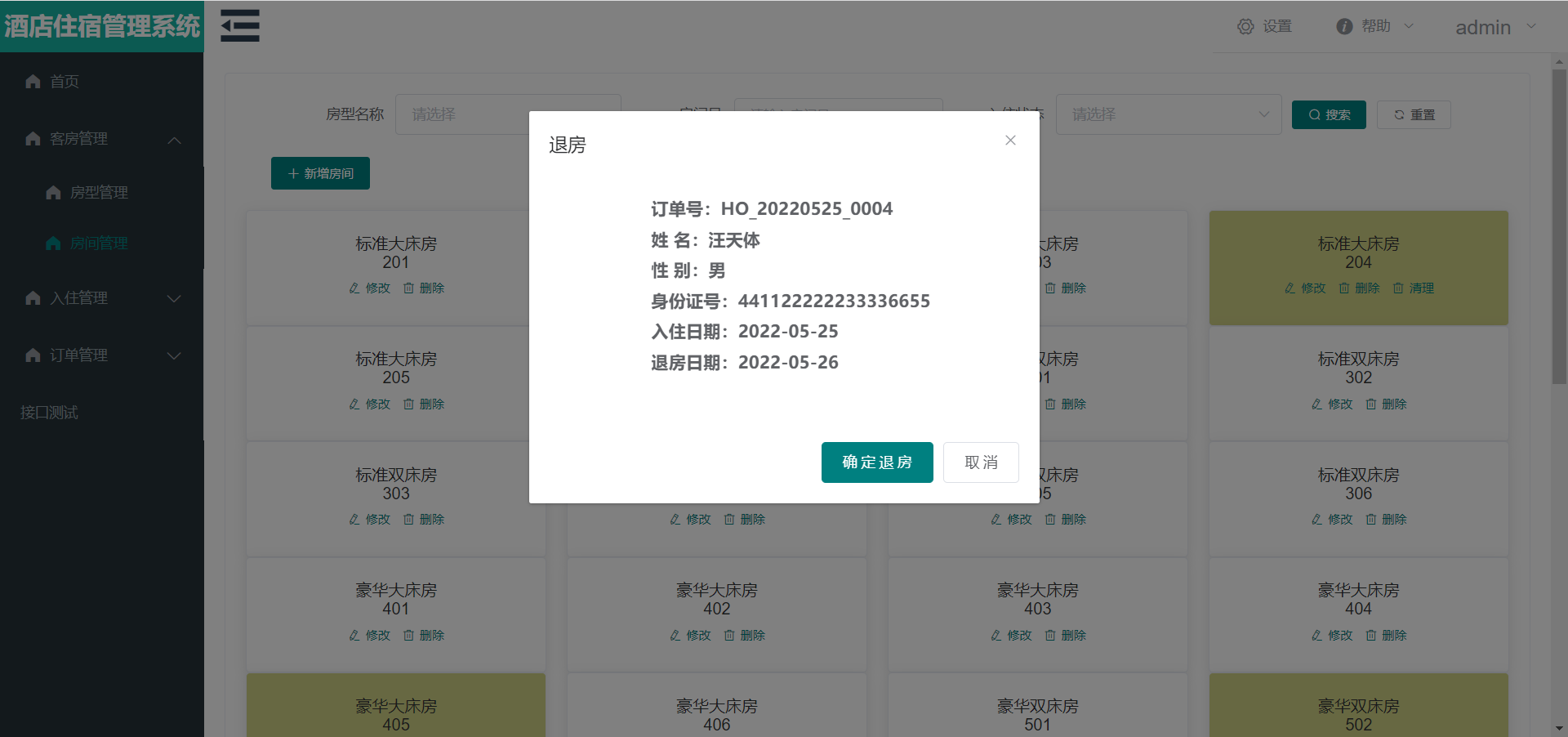The height and width of the screenshot is (737, 1568).
Task: Open the admin user dropdown
Action: pos(1496,27)
